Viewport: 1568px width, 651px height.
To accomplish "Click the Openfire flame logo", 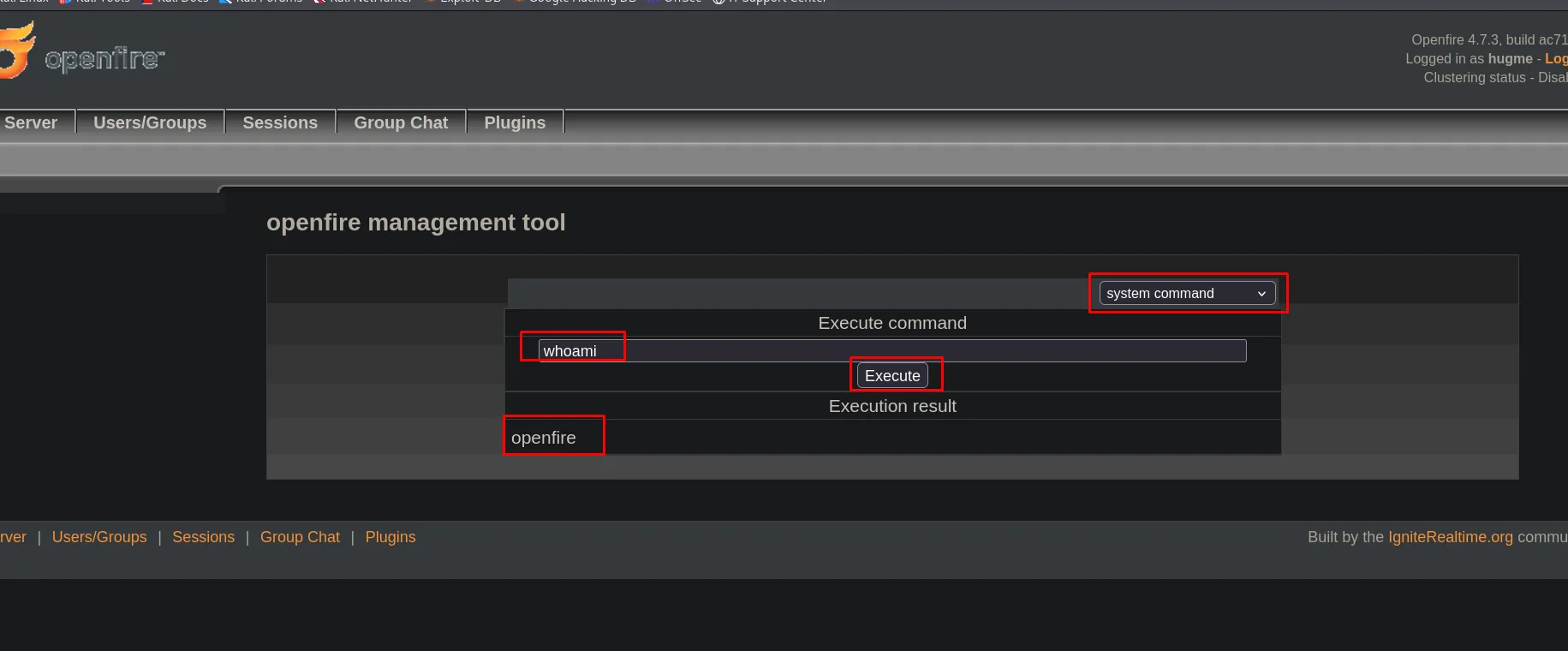I will 17,50.
